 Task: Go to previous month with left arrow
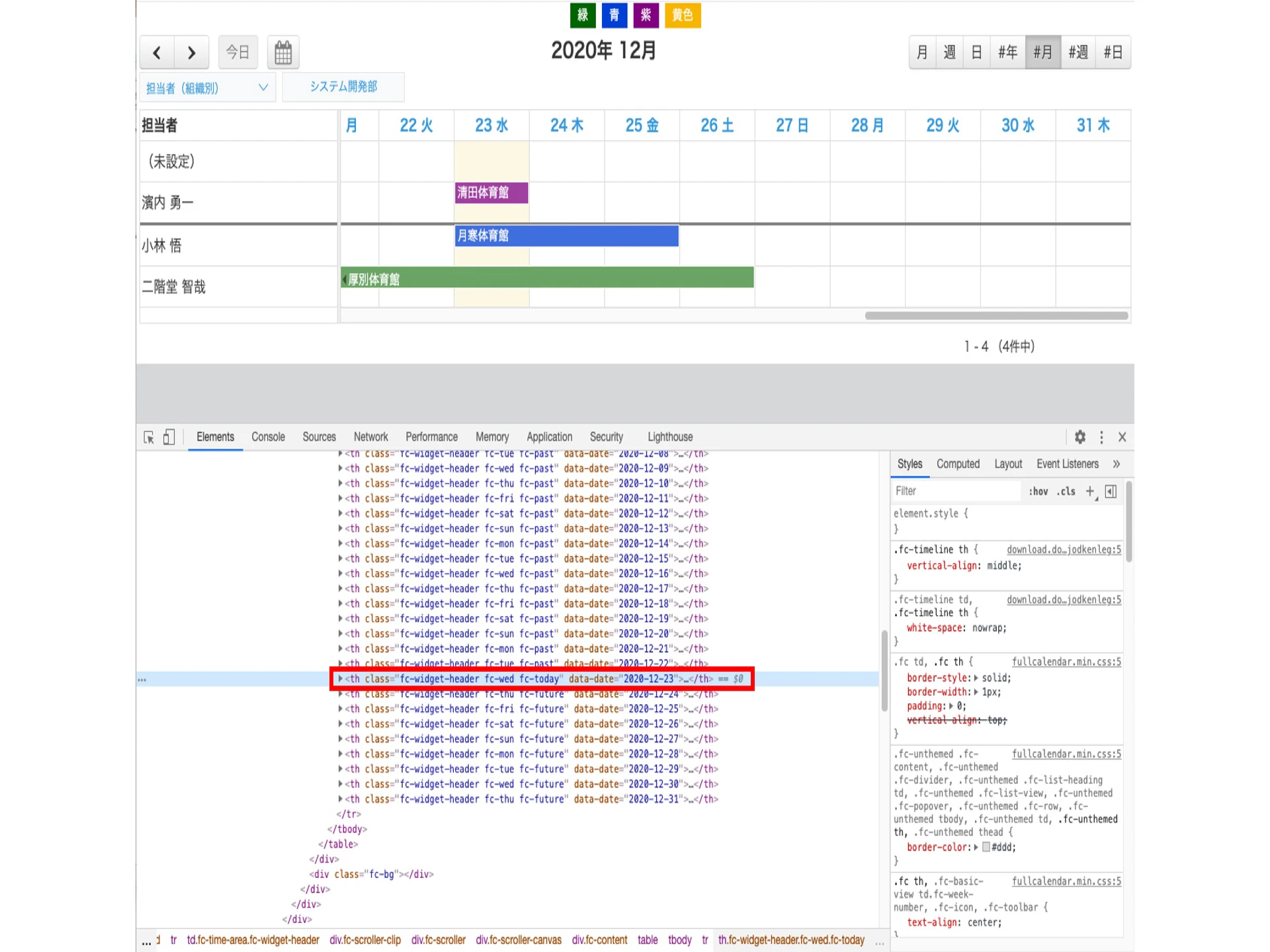[x=157, y=52]
